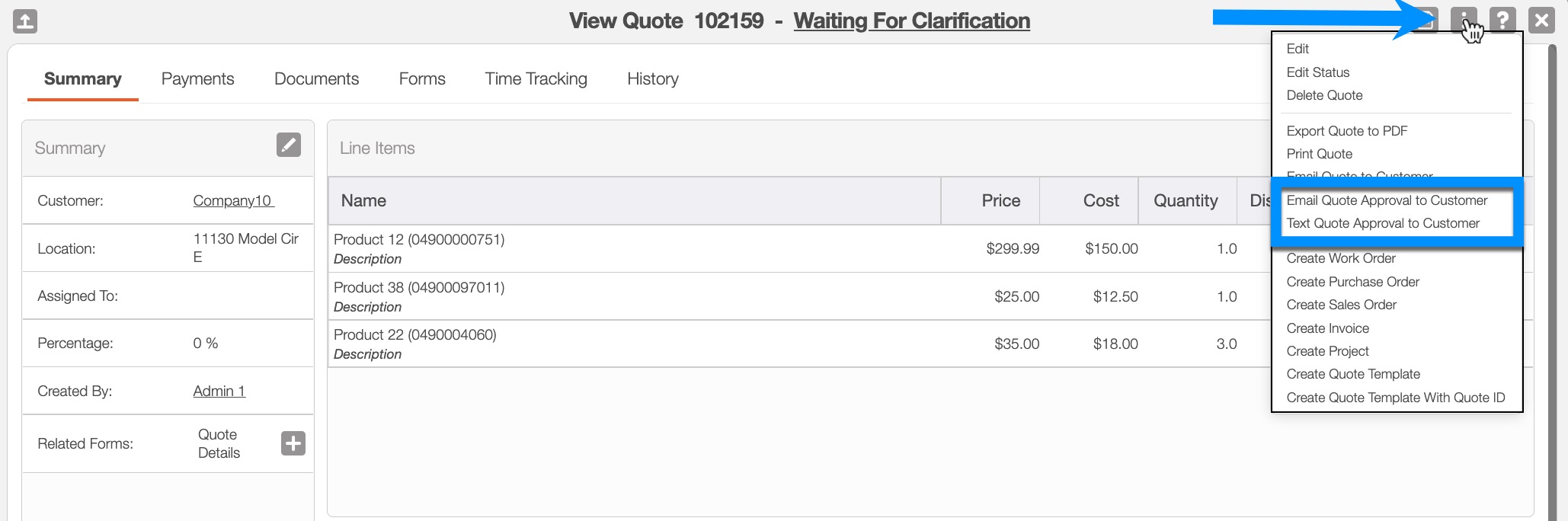Click the Waiting For Clarification status link

click(x=911, y=21)
